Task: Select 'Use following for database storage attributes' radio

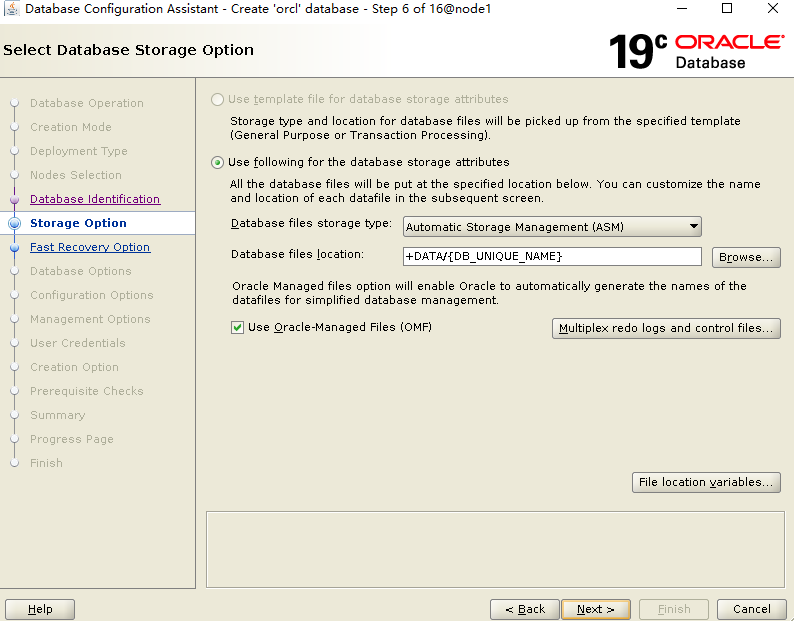Action: click(x=217, y=163)
